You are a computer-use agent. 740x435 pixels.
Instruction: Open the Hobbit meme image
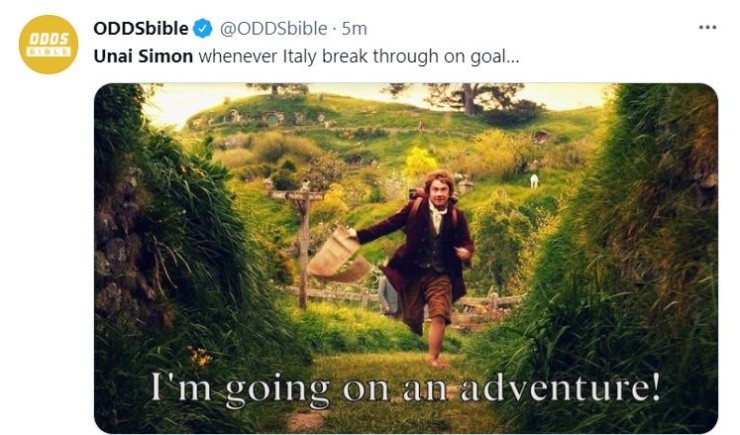(406, 258)
